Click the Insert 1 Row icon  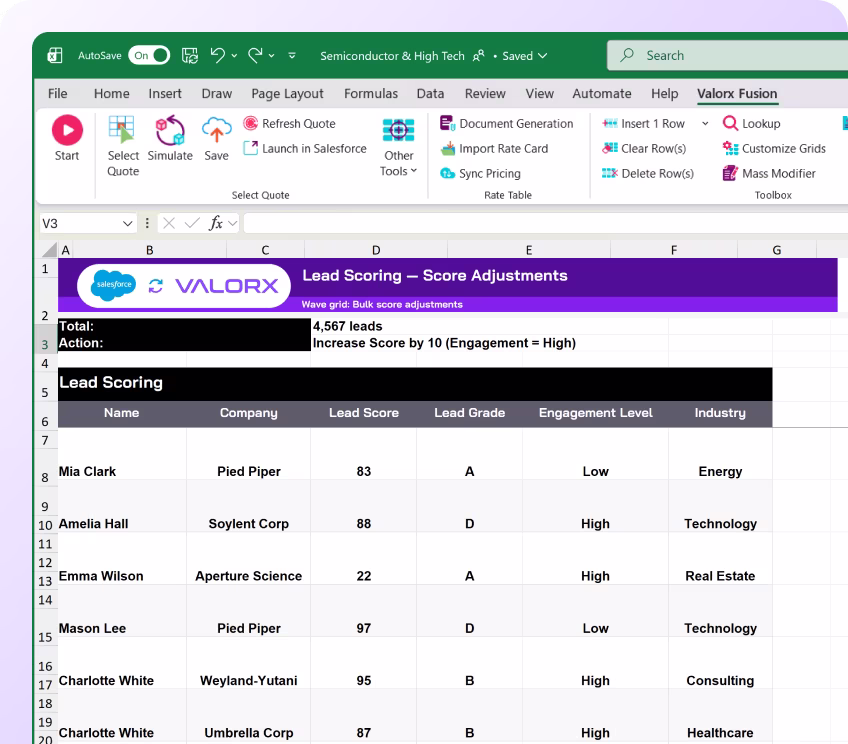click(610, 123)
